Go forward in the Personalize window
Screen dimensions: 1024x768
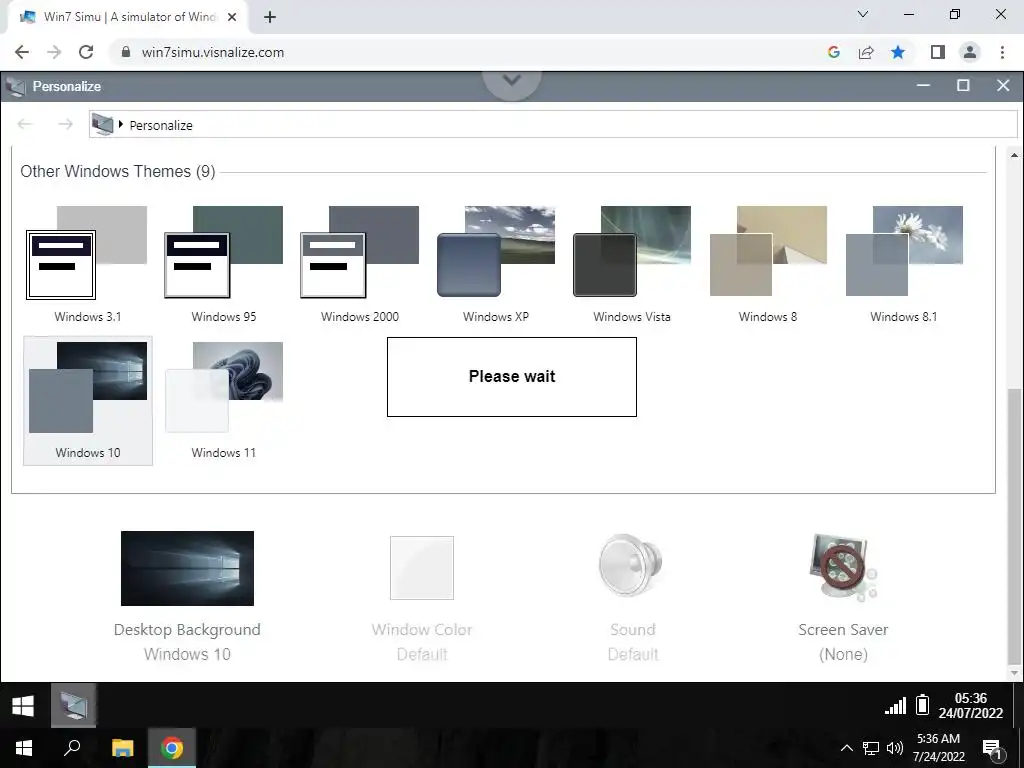point(65,124)
